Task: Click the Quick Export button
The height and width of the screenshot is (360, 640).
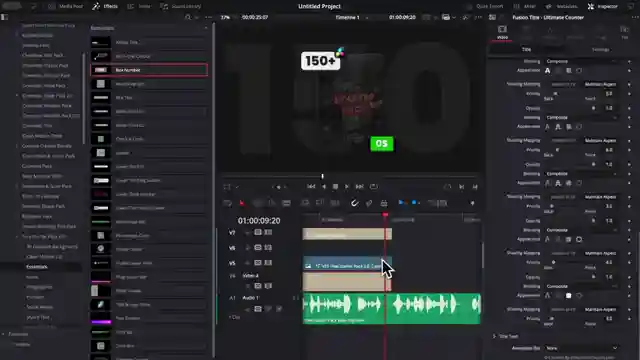Action: (484, 6)
